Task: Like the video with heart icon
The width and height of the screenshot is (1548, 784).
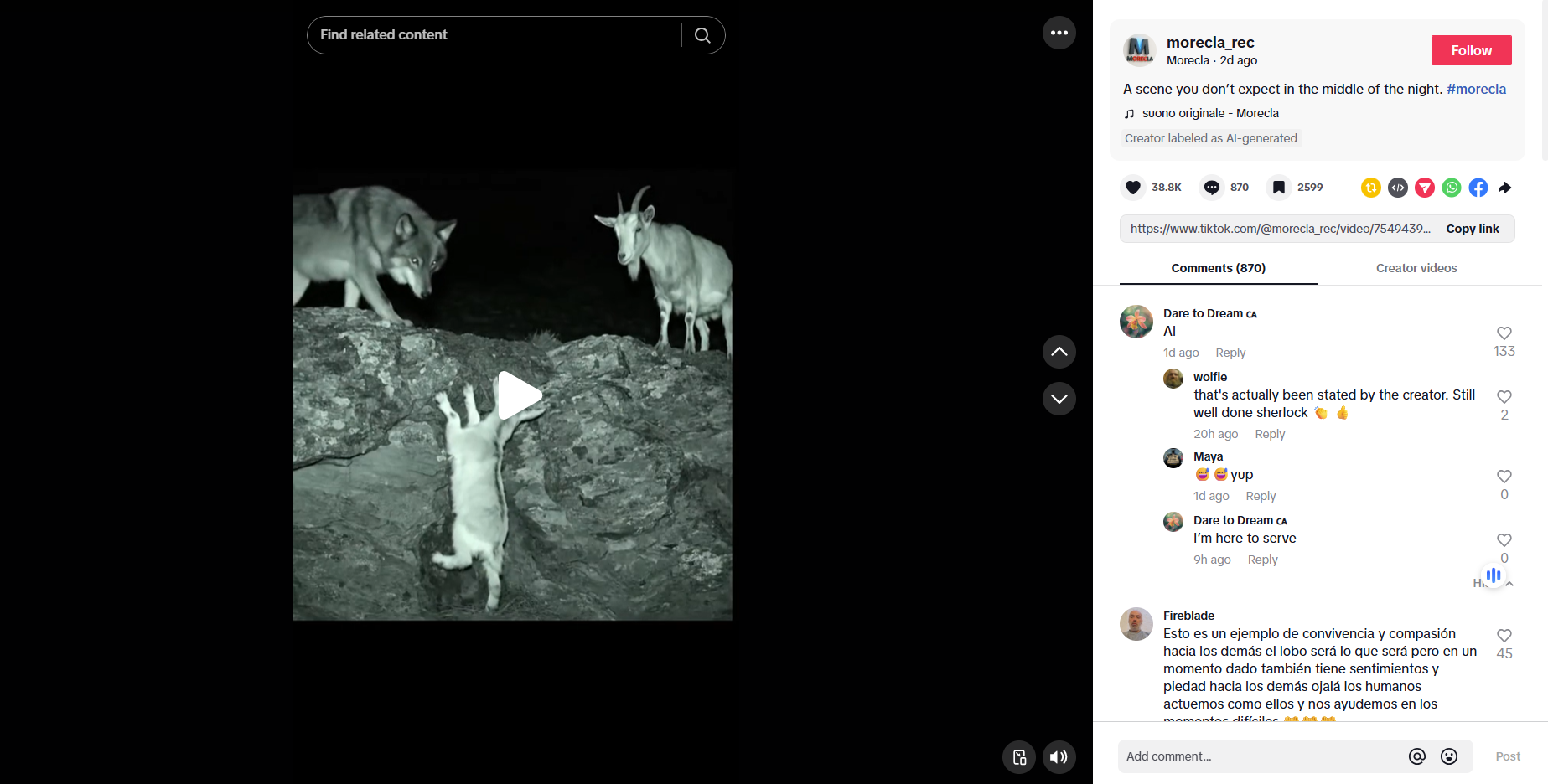Action: pyautogui.click(x=1133, y=188)
